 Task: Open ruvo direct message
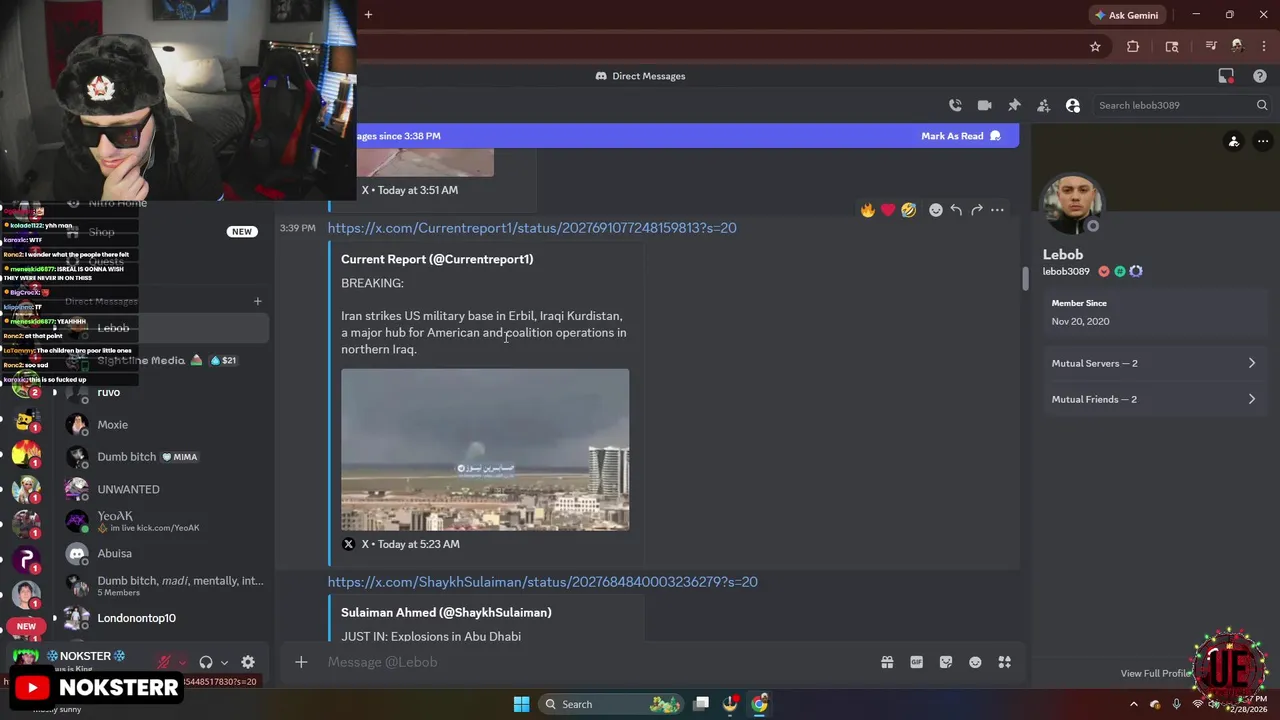tap(162, 392)
